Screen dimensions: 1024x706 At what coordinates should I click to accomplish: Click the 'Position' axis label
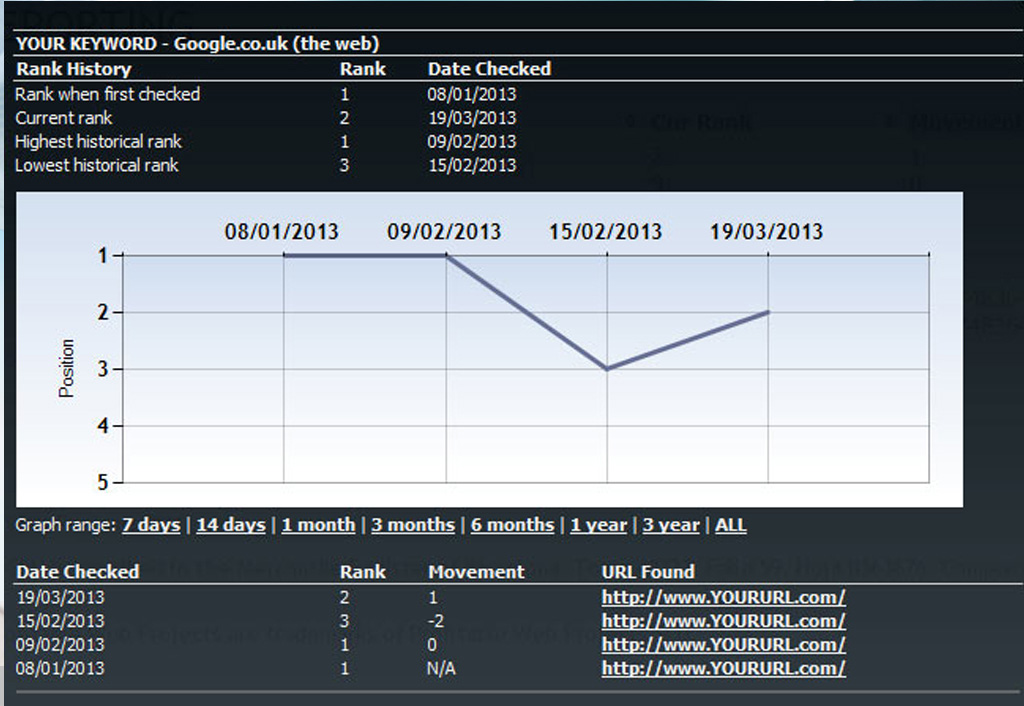click(x=67, y=368)
